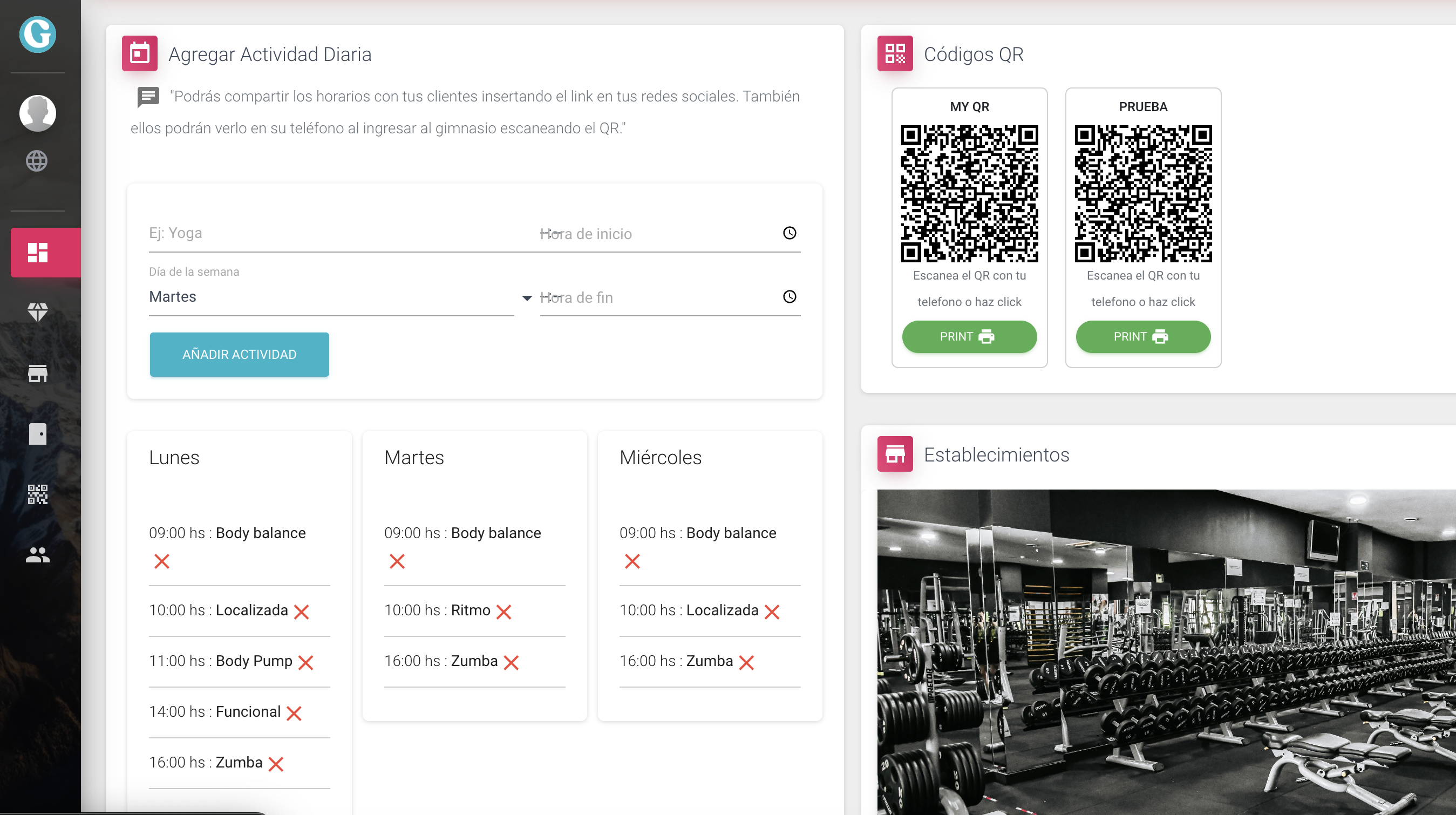Click the G logo in sidebar

[x=37, y=34]
